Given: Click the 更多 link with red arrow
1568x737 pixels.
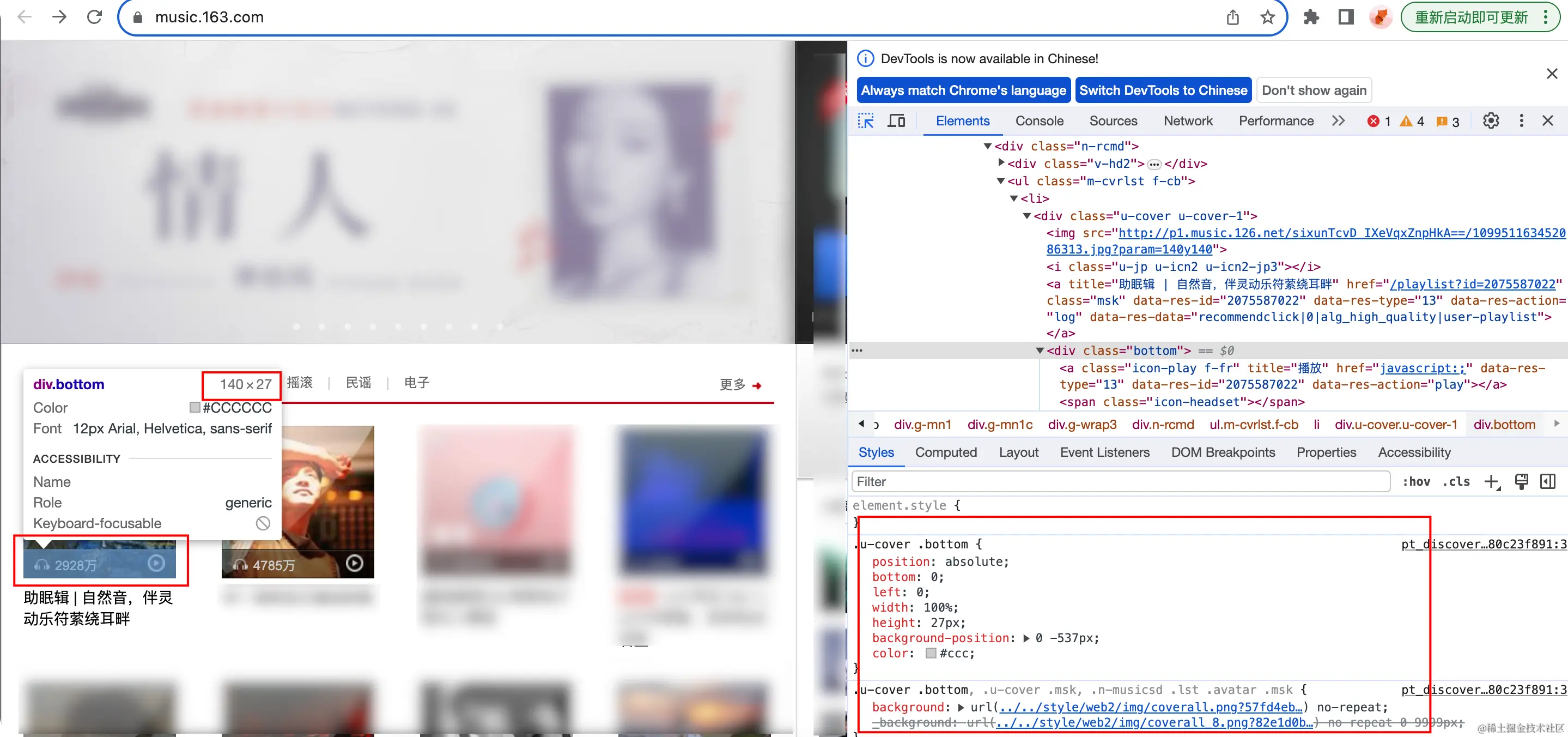Looking at the screenshot, I should (740, 384).
